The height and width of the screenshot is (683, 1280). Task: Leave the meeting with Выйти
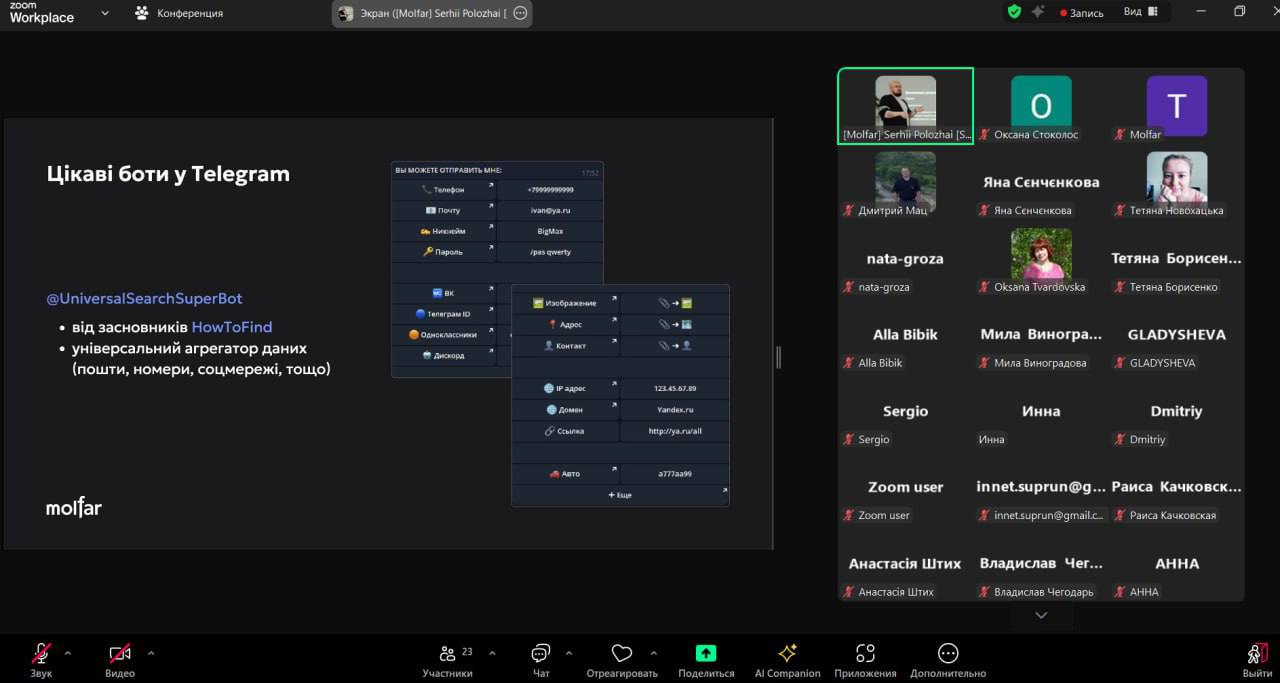tap(1257, 659)
